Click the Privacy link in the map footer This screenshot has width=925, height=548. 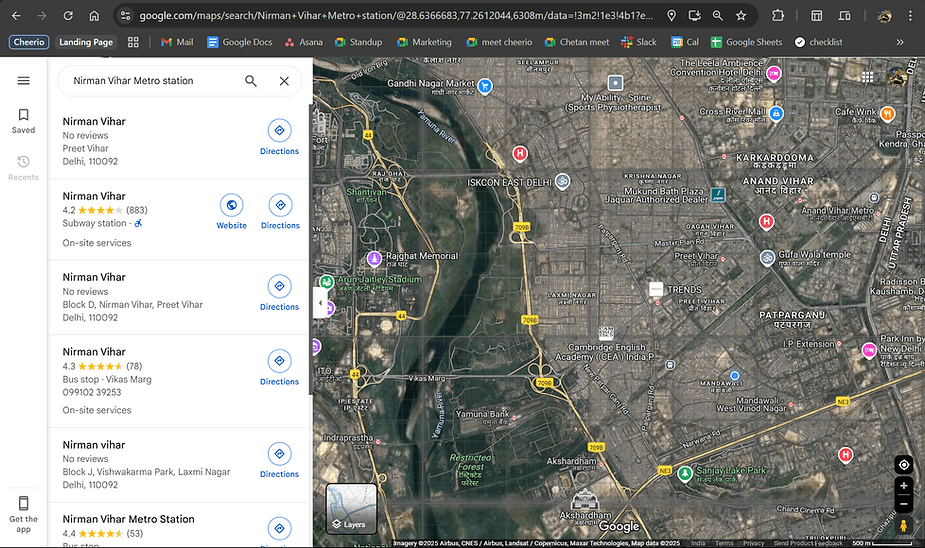pos(753,543)
